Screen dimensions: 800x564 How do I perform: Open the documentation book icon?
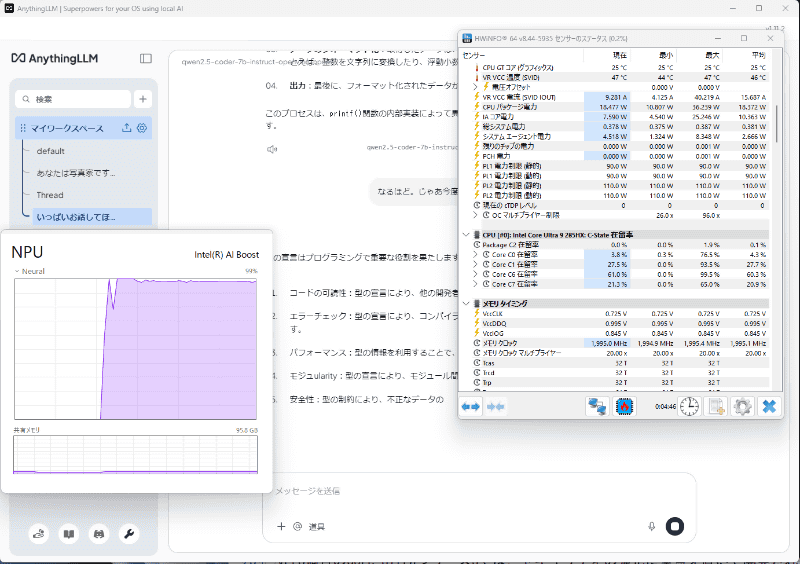coord(69,534)
